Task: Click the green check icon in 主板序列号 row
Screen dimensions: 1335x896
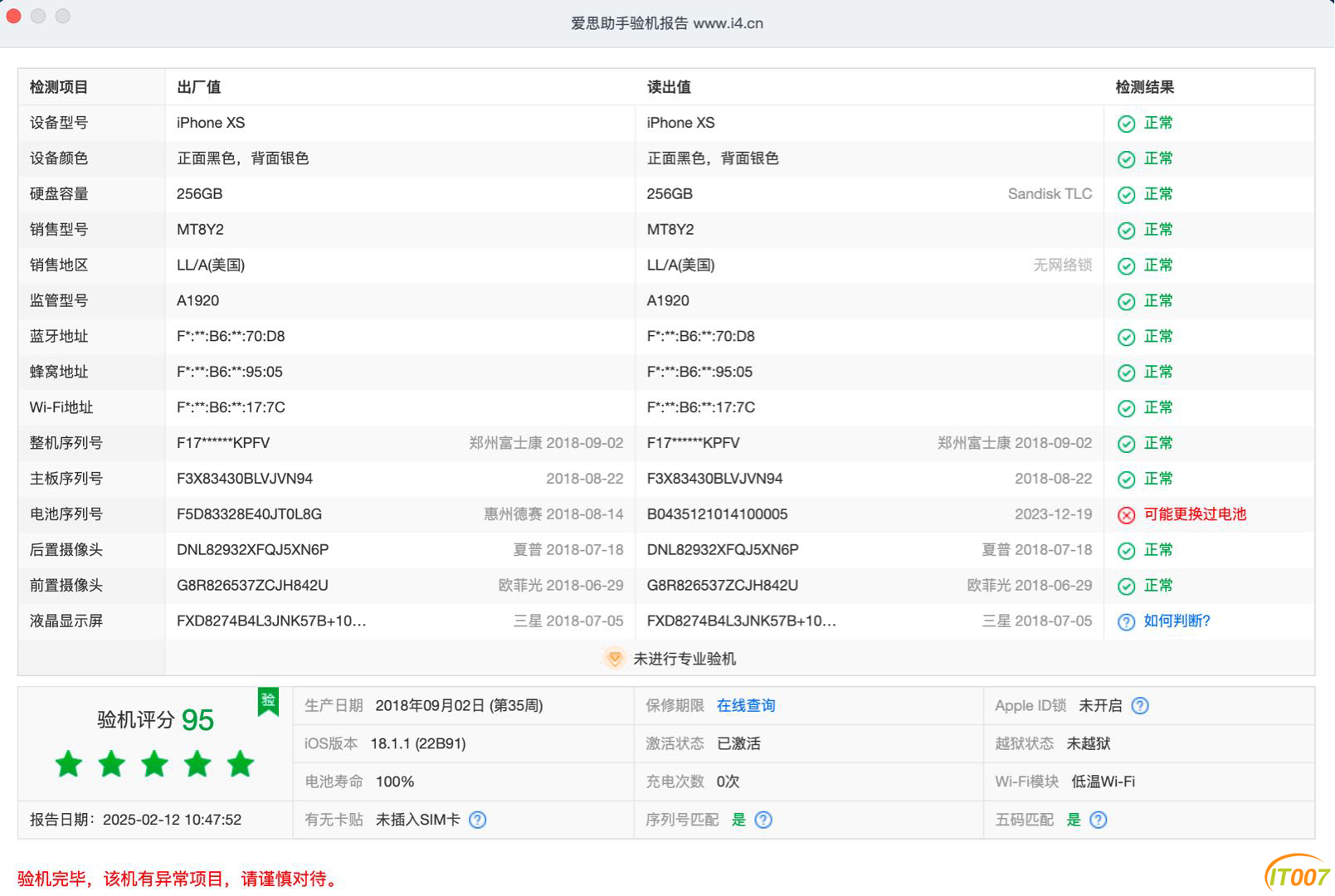Action: [1126, 480]
